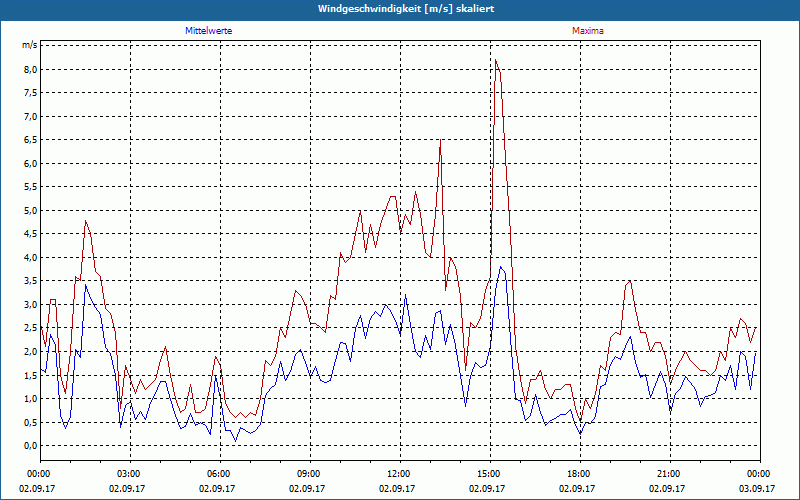Image resolution: width=800 pixels, height=500 pixels.
Task: Click the 7,0 y-axis value
Action: pyautogui.click(x=31, y=116)
